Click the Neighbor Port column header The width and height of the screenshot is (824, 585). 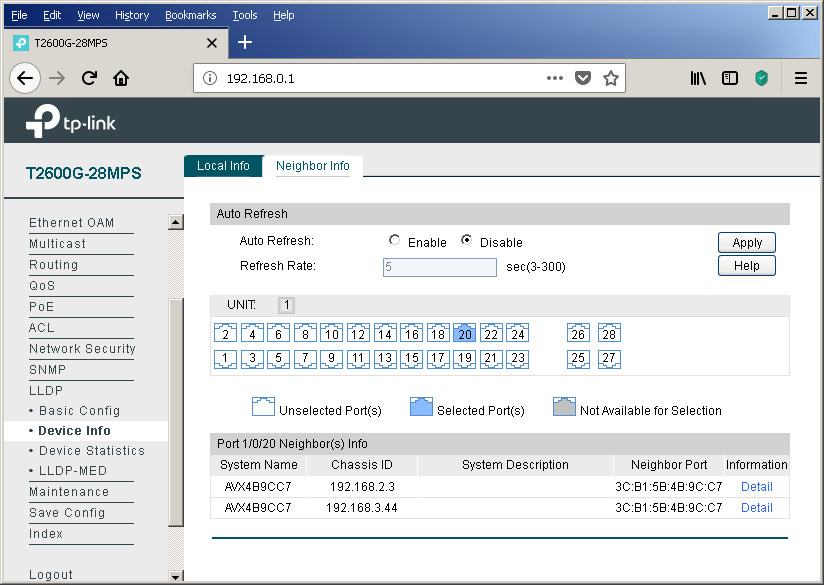(669, 465)
